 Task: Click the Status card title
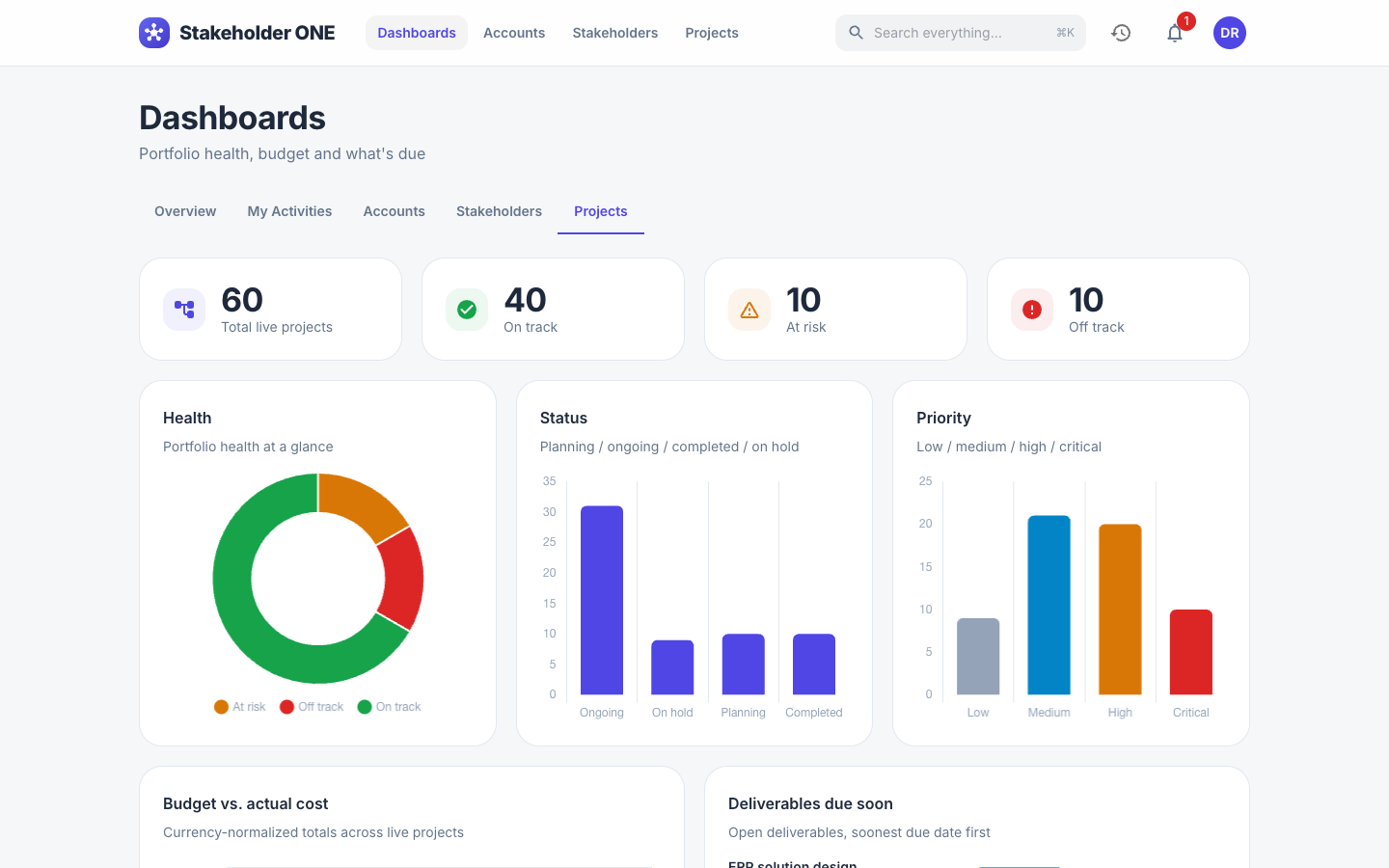563,418
